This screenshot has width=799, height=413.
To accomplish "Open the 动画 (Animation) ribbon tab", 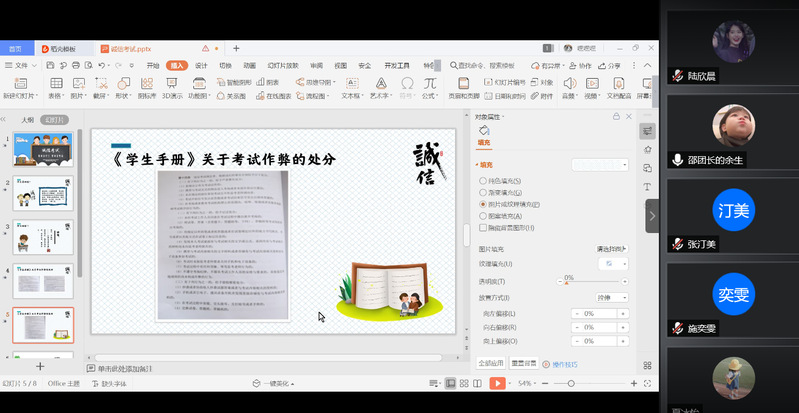I will click(x=249, y=65).
